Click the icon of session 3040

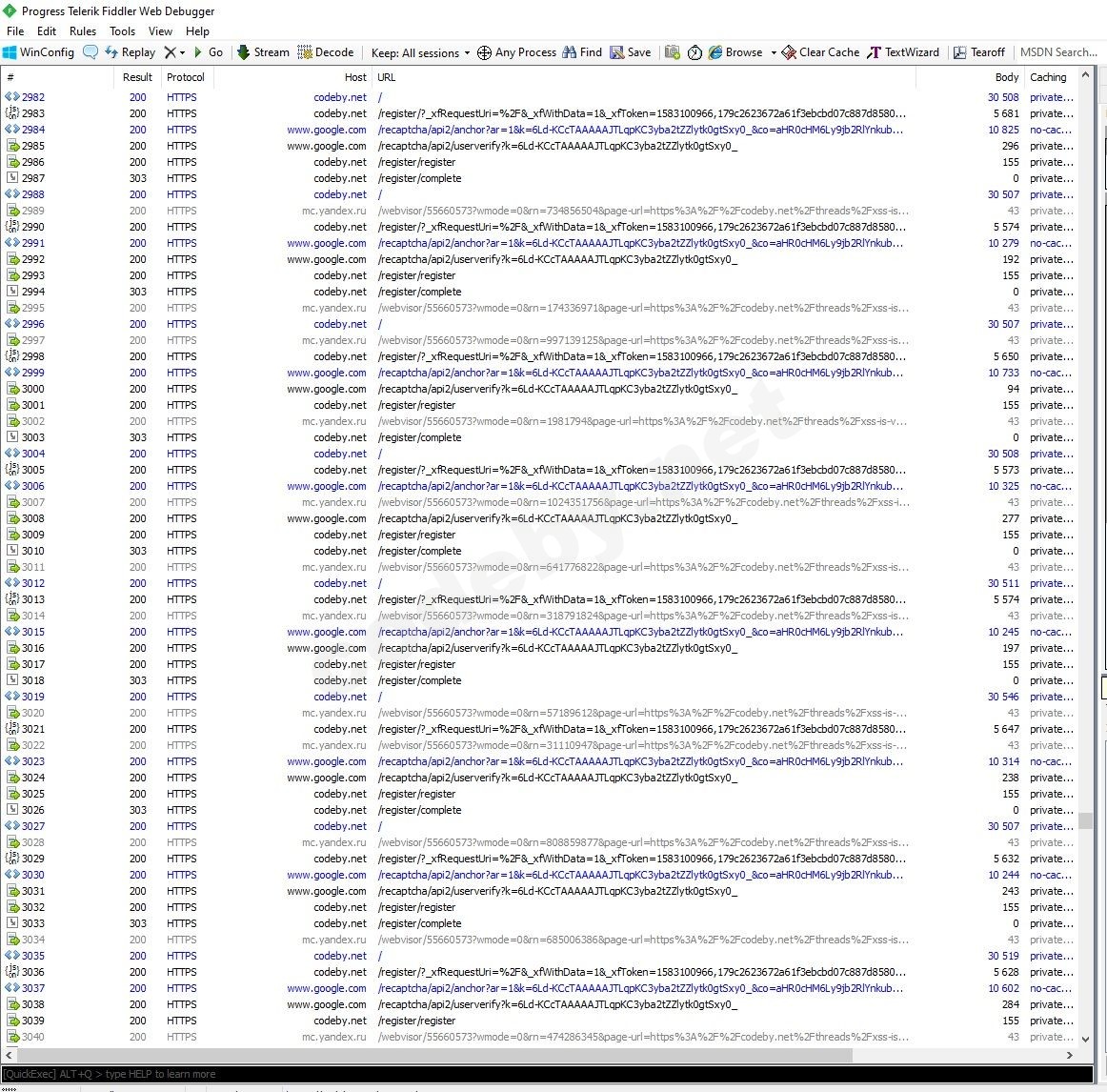pyautogui.click(x=12, y=1037)
